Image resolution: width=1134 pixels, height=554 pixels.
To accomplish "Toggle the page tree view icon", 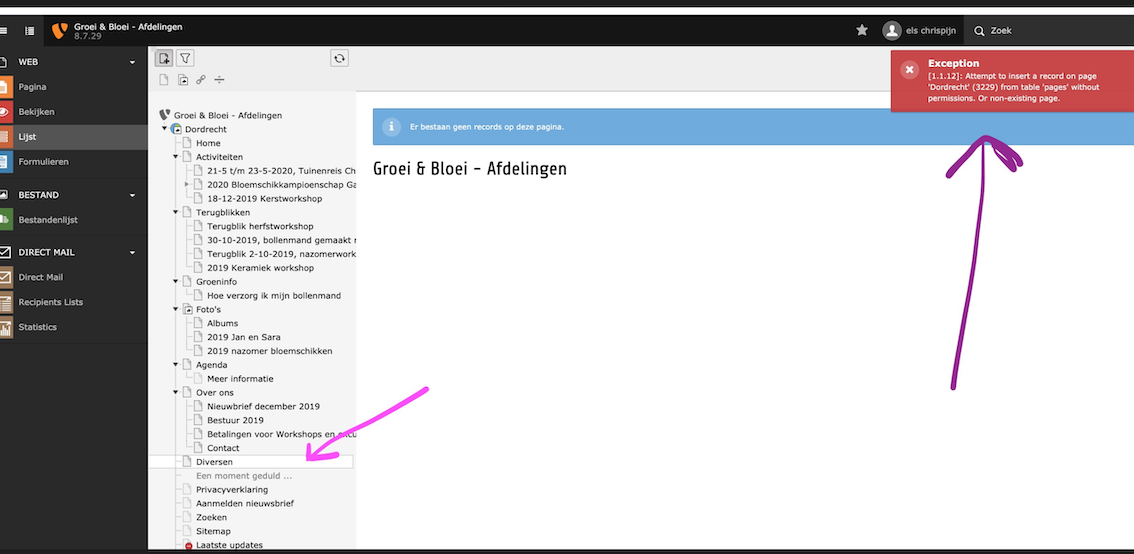I will (30, 31).
